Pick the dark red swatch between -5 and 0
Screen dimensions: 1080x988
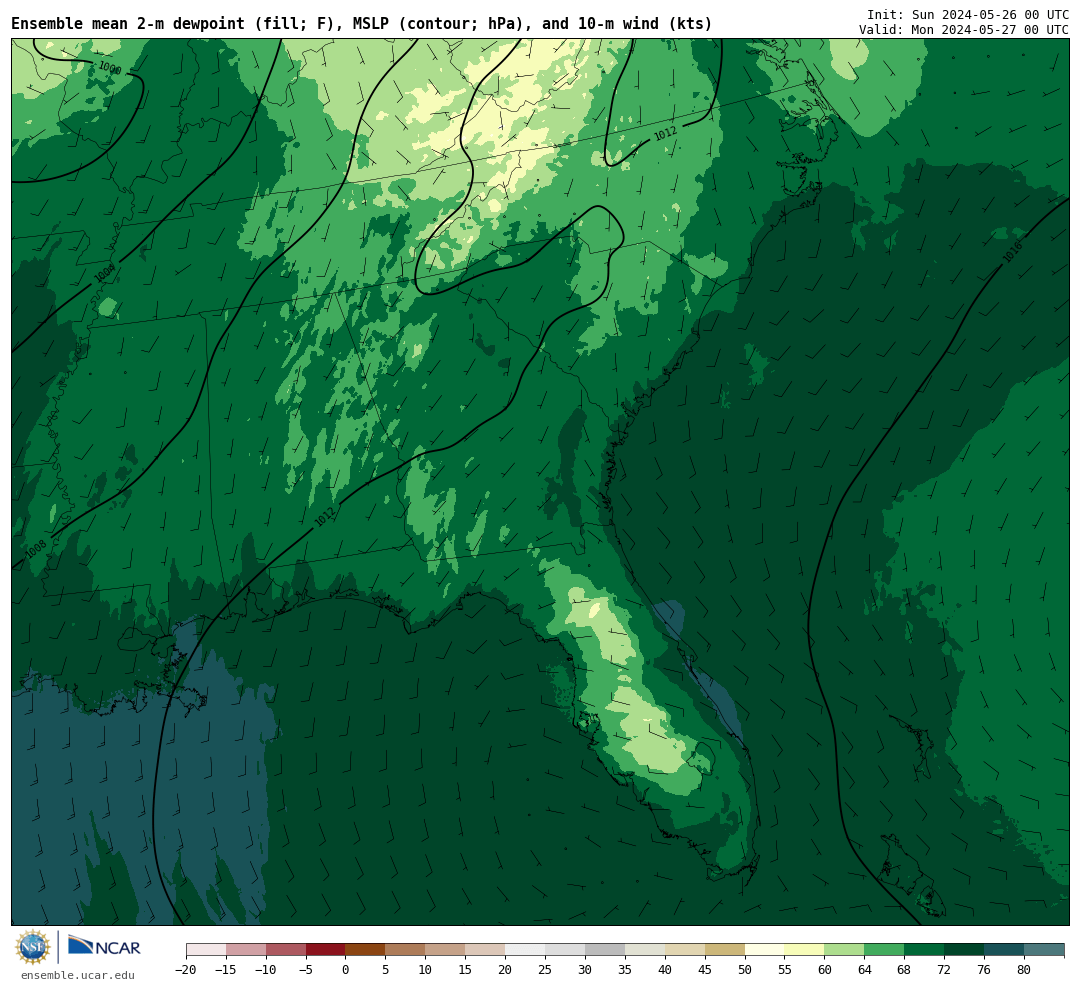326,949
